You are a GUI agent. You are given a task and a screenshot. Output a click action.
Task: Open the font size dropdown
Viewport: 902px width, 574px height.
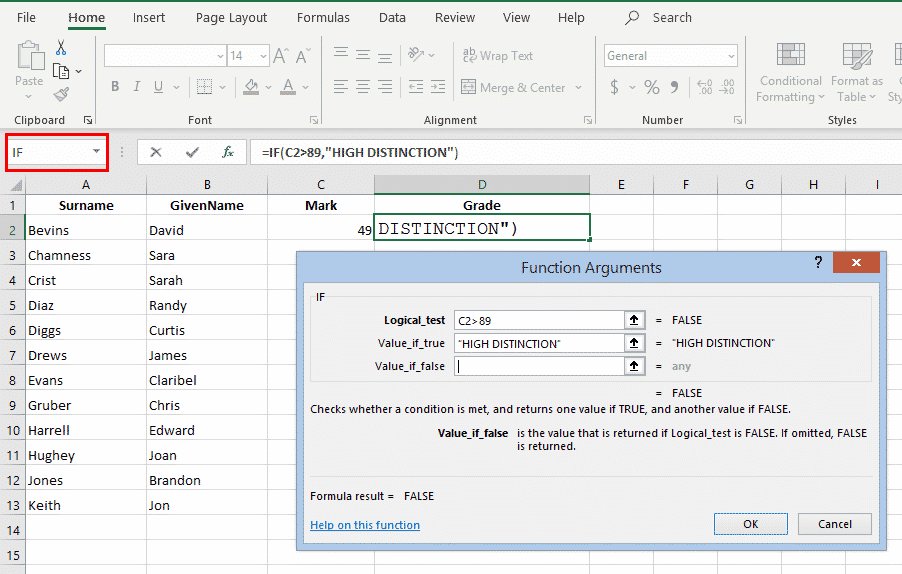[263, 56]
